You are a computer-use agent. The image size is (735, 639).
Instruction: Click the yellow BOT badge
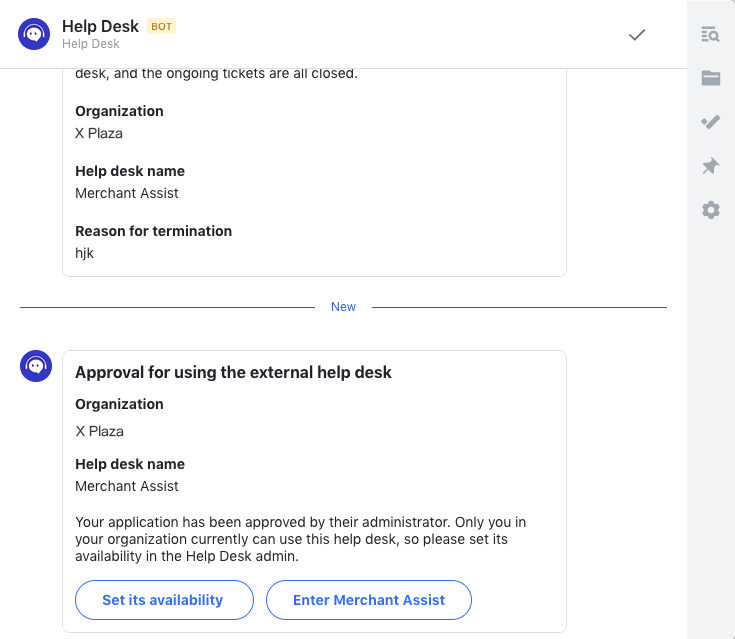tap(161, 26)
